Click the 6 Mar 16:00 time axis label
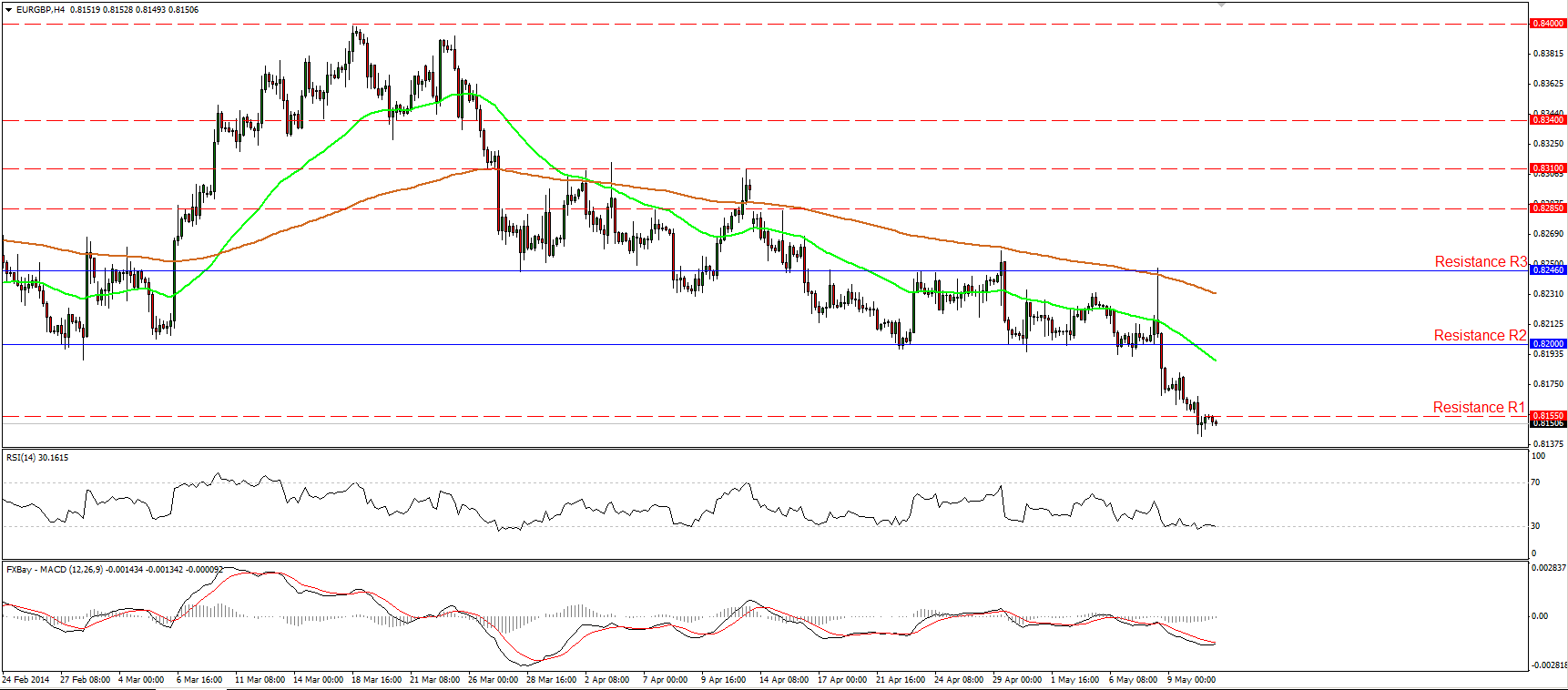The width and height of the screenshot is (1568, 690). tap(199, 680)
